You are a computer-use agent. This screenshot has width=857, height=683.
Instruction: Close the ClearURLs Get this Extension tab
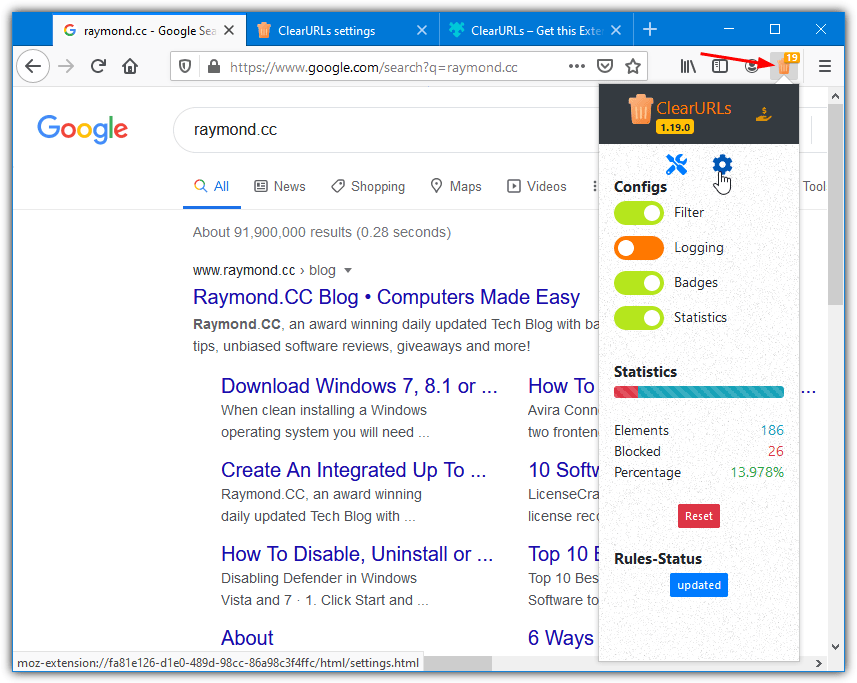[616, 30]
